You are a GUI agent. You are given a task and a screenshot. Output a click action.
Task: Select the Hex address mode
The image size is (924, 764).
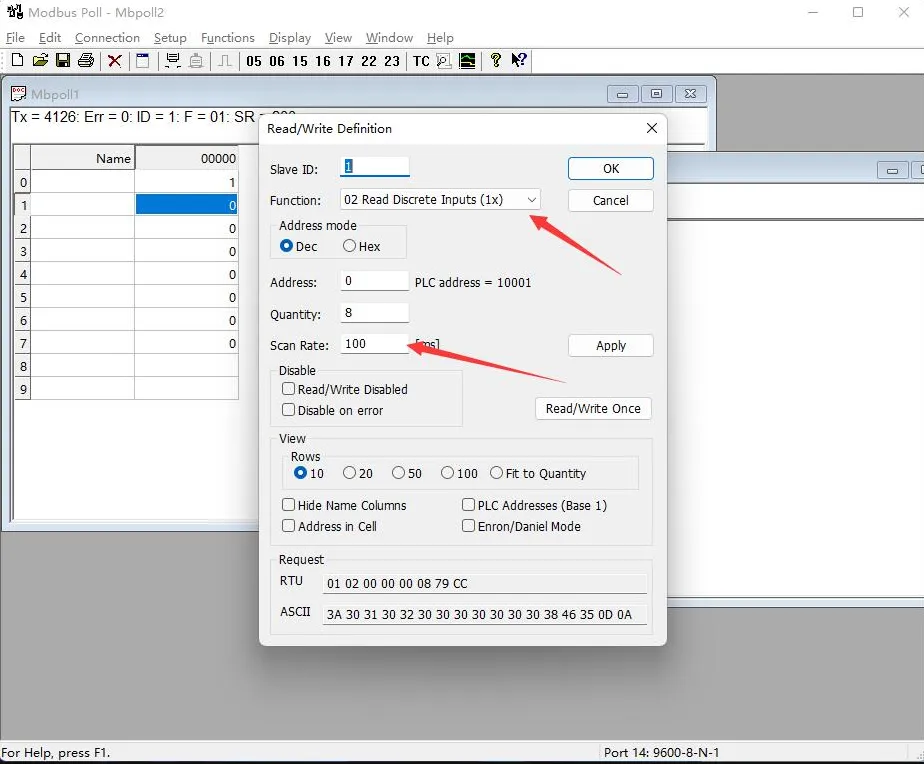(349, 246)
